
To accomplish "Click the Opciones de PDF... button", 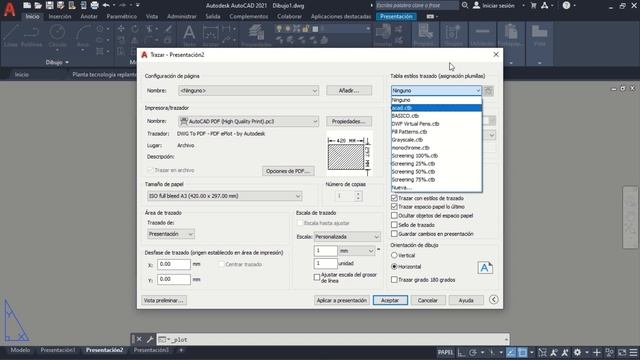I will click(288, 171).
